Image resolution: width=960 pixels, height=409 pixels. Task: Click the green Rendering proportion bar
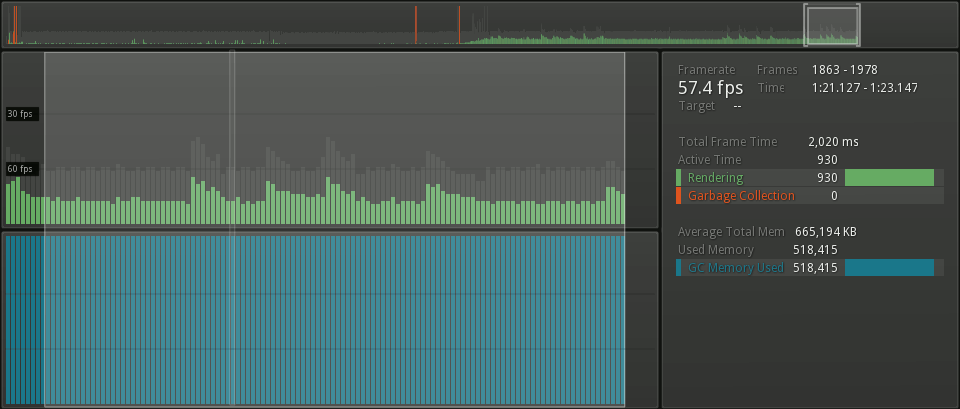889,178
